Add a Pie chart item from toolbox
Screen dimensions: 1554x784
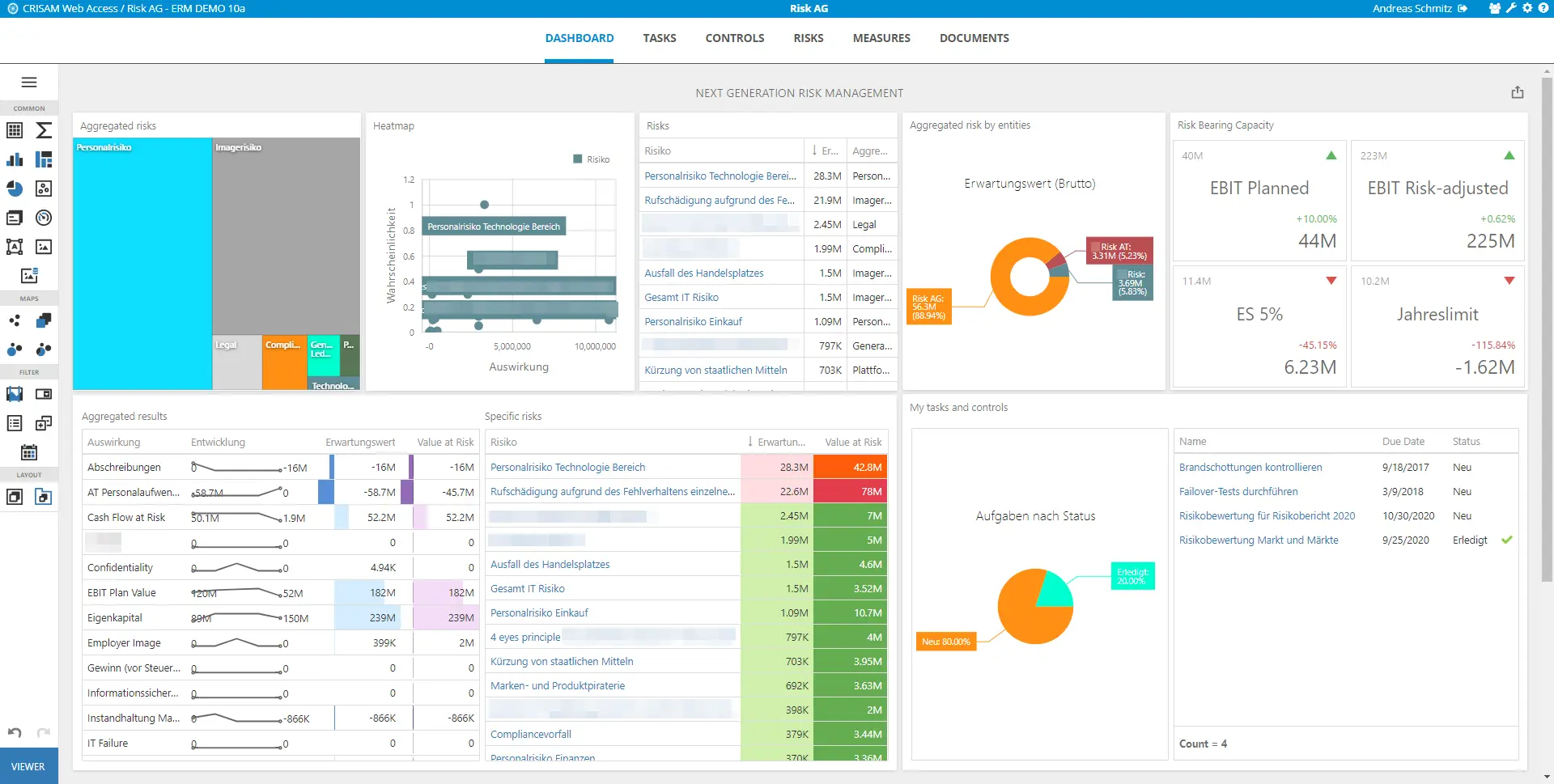click(15, 189)
